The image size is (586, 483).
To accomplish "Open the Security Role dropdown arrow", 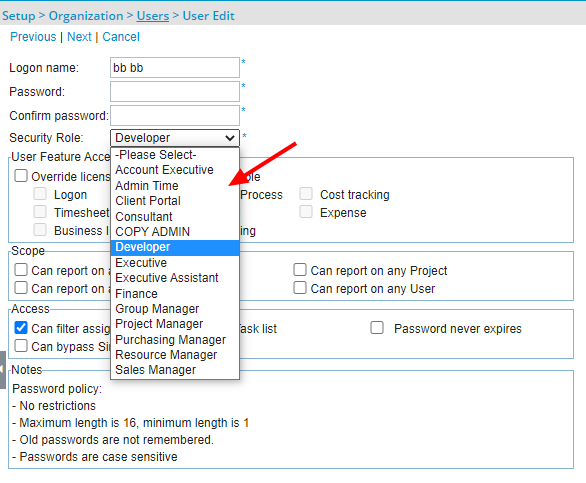I will pos(230,138).
